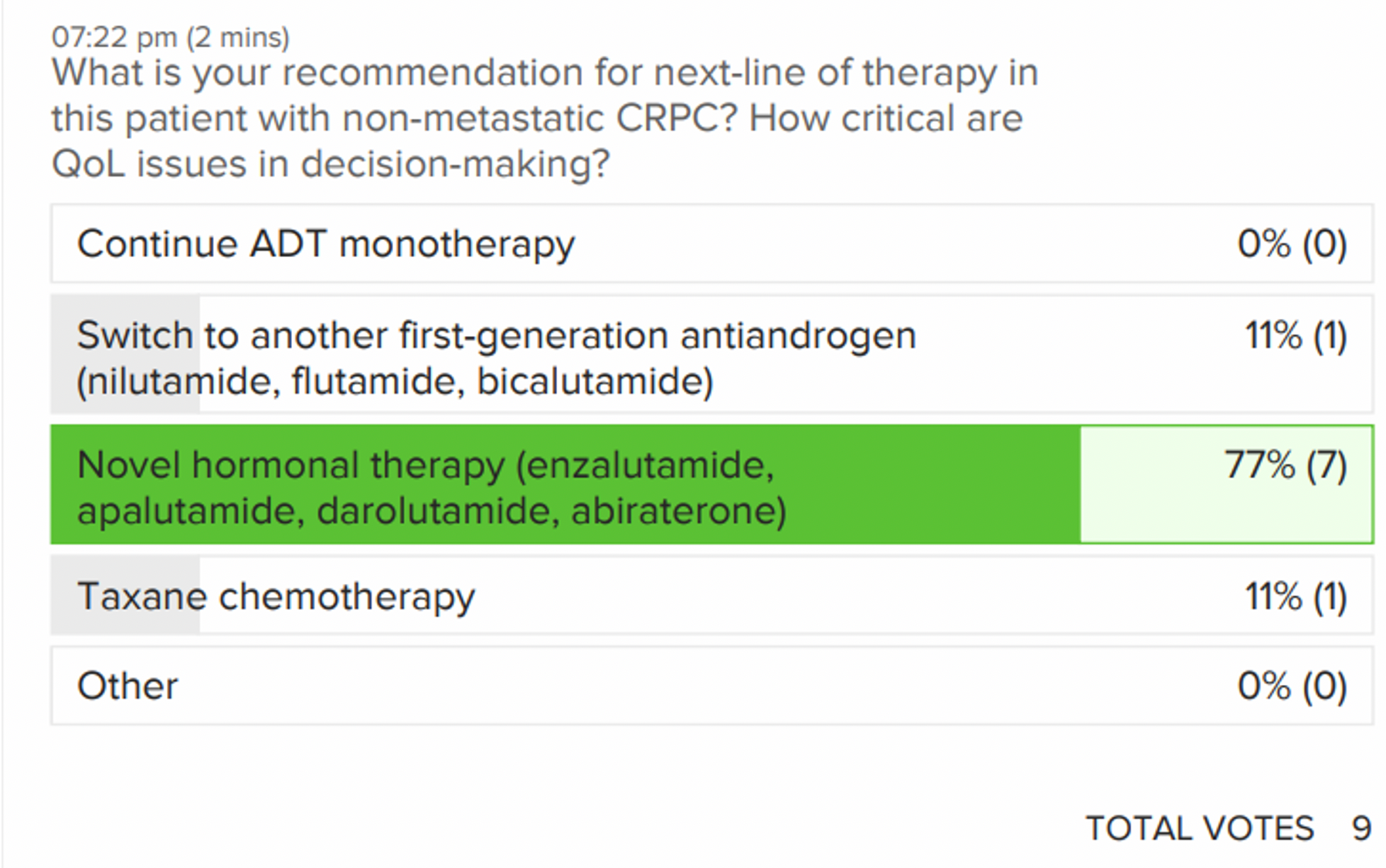
Task: Click the 77% (7) result for novel hormonal therapy
Action: pos(1286,465)
